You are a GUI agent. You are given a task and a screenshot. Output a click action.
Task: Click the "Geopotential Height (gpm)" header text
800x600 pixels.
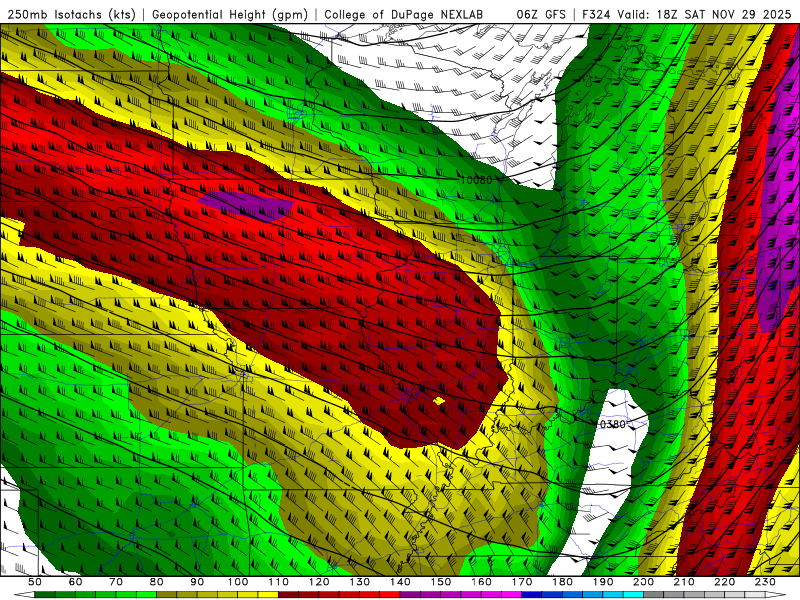(230, 14)
